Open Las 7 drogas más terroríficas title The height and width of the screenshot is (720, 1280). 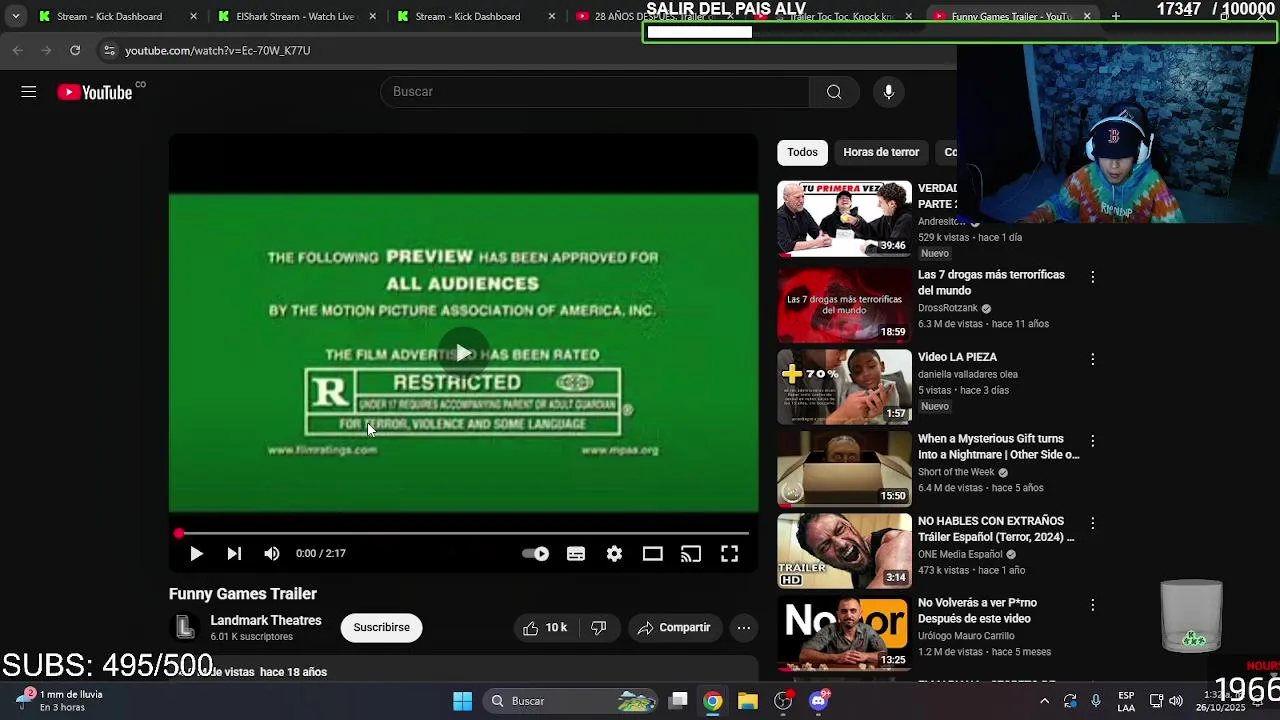pyautogui.click(x=991, y=282)
